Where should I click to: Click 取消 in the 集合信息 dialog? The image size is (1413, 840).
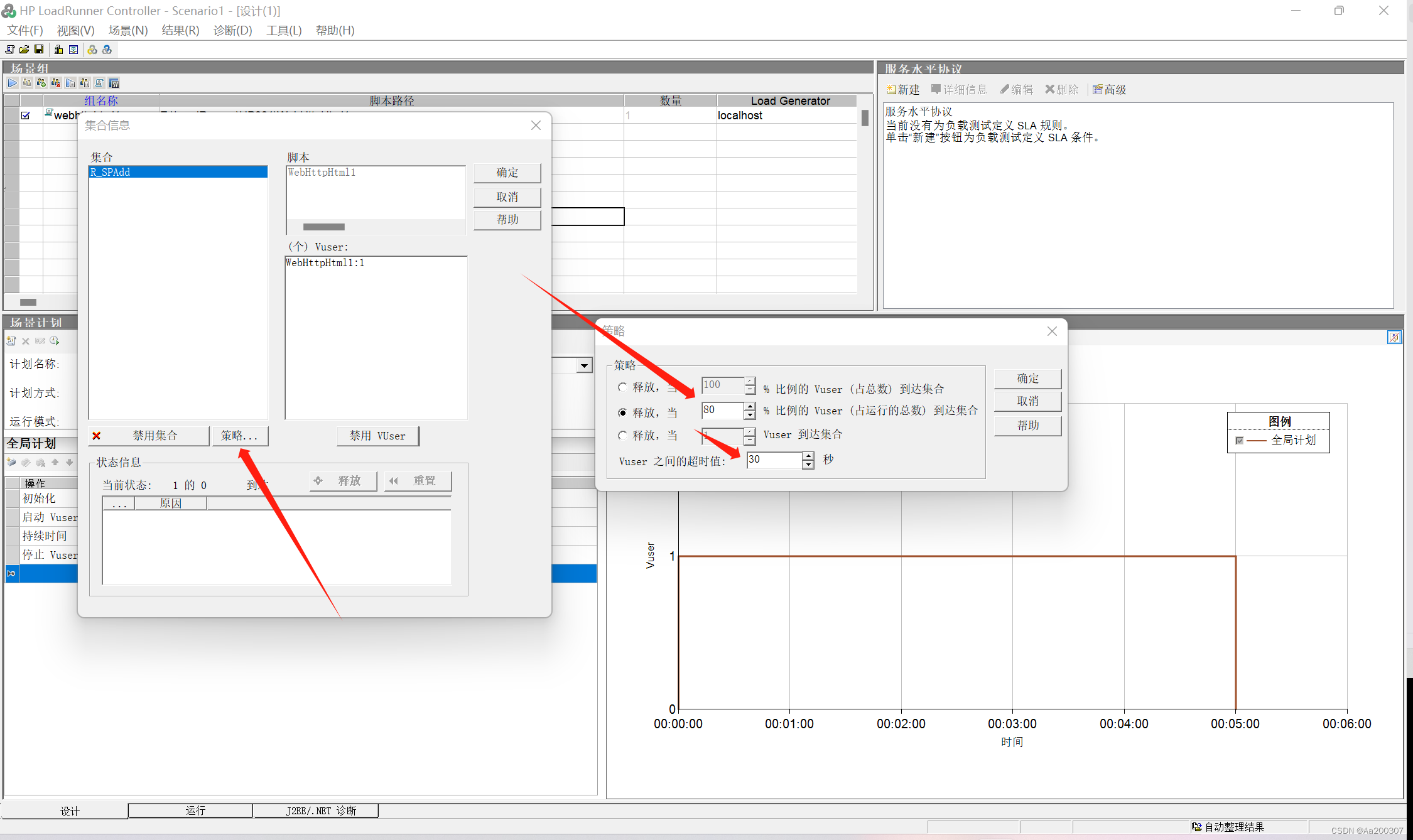507,197
